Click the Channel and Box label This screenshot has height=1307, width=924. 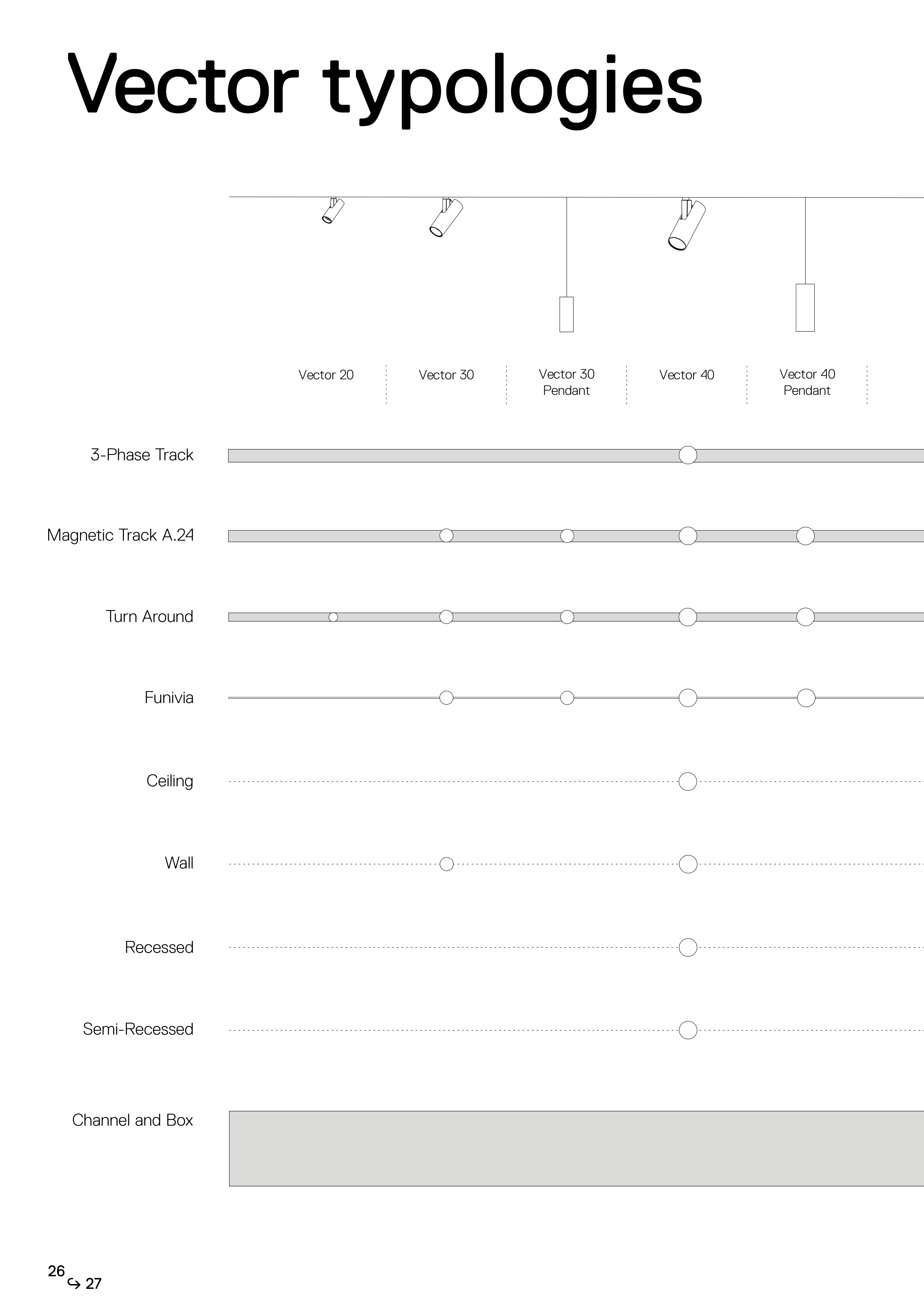[132, 1120]
